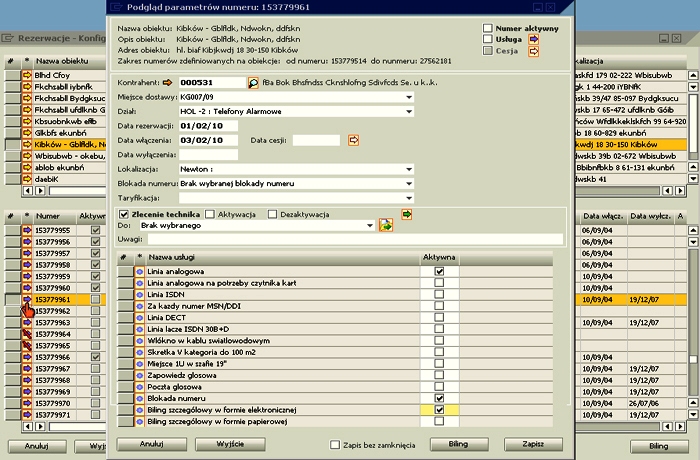Click the Anuluj button in the dialog
This screenshot has height=460, width=700.
coord(152,444)
